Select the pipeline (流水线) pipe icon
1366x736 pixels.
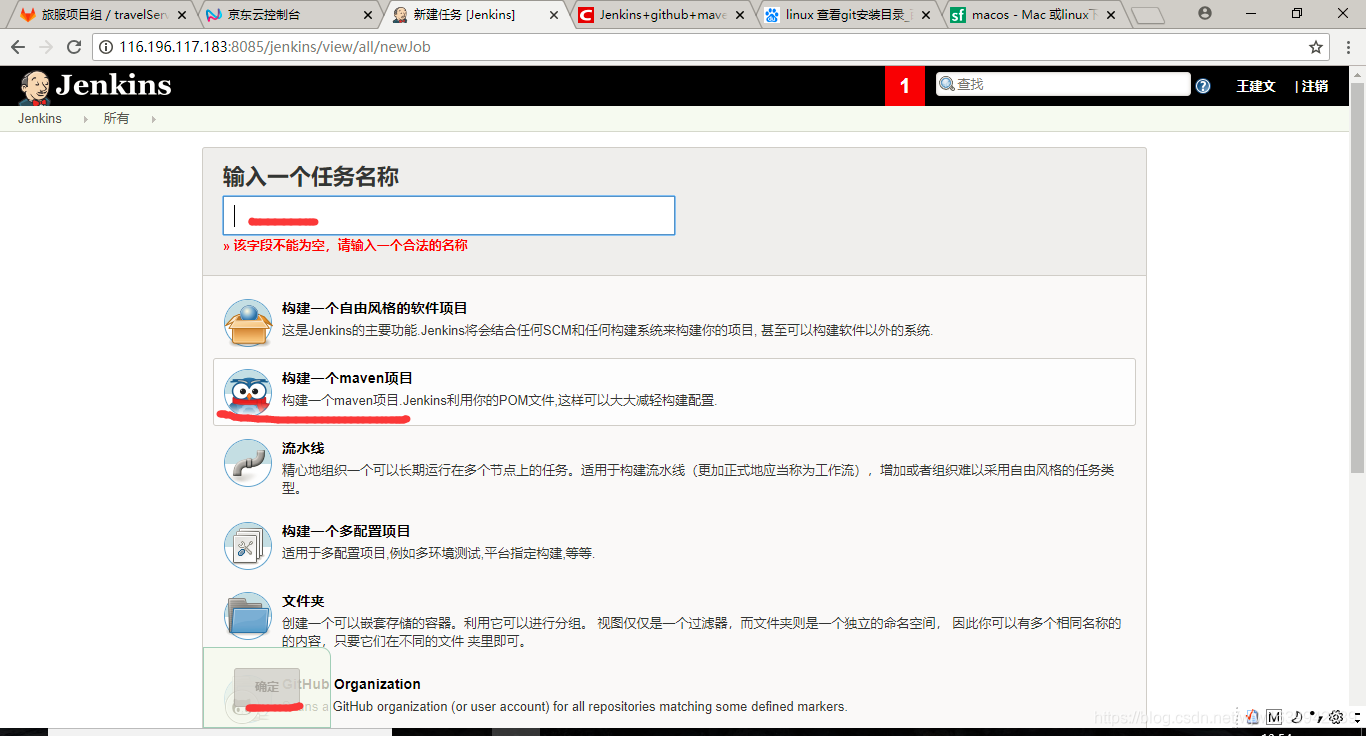coord(248,463)
